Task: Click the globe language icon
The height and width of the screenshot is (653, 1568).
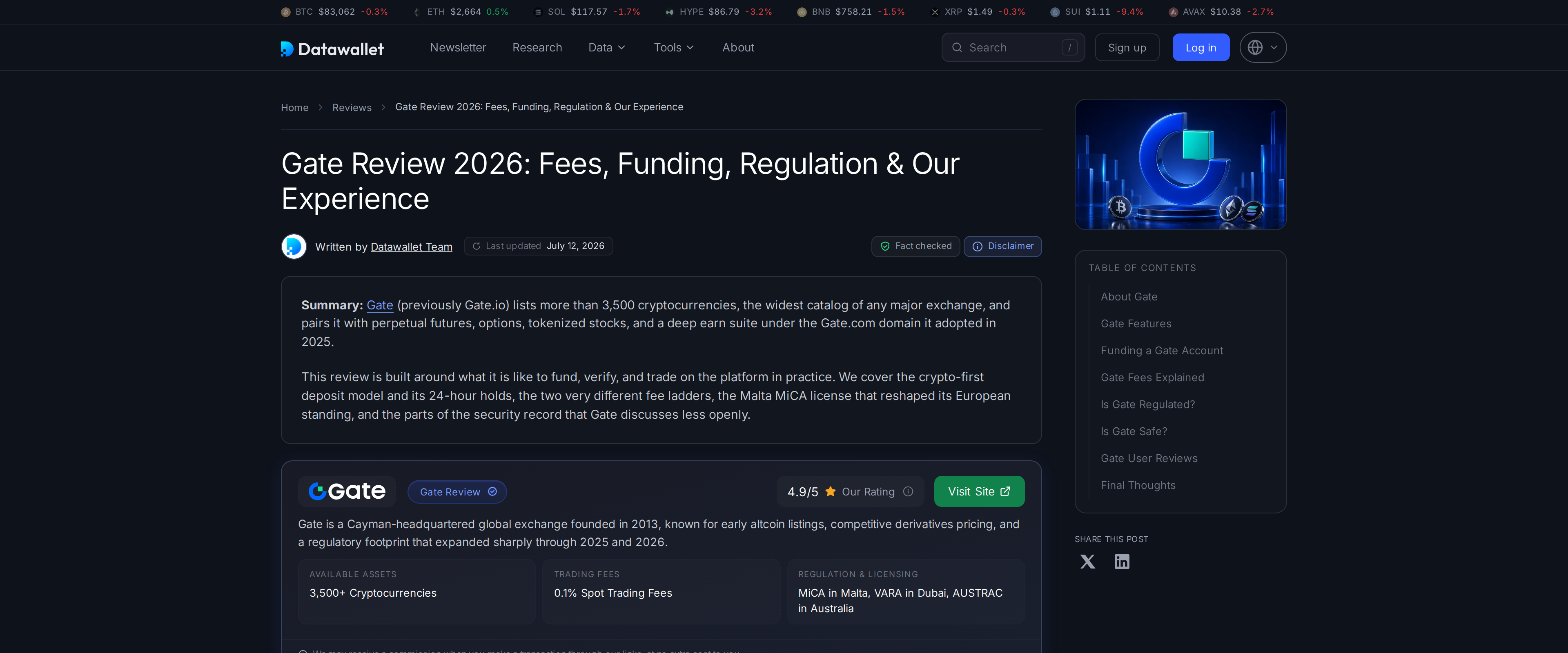Action: (x=1255, y=47)
